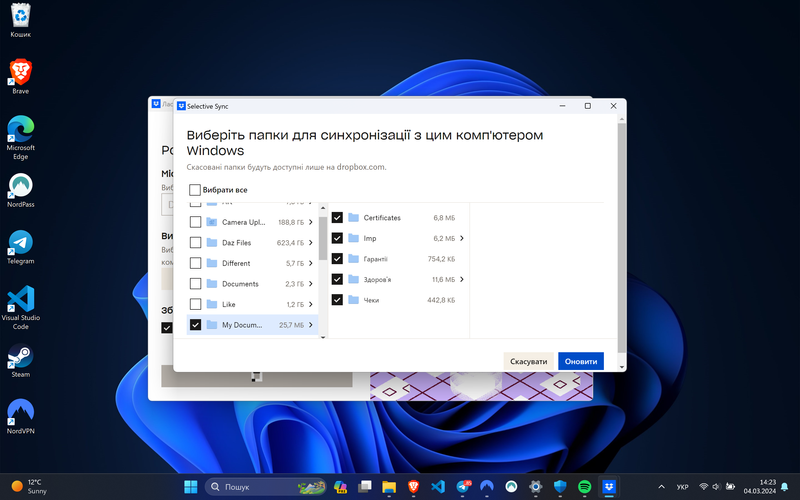Enable sync for the Different folder

pyautogui.click(x=195, y=263)
